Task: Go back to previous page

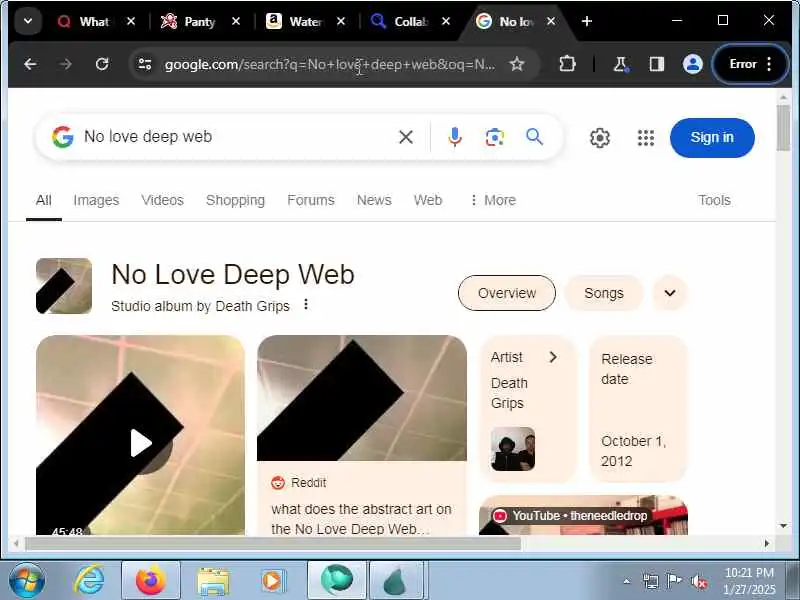Action: pyautogui.click(x=30, y=64)
